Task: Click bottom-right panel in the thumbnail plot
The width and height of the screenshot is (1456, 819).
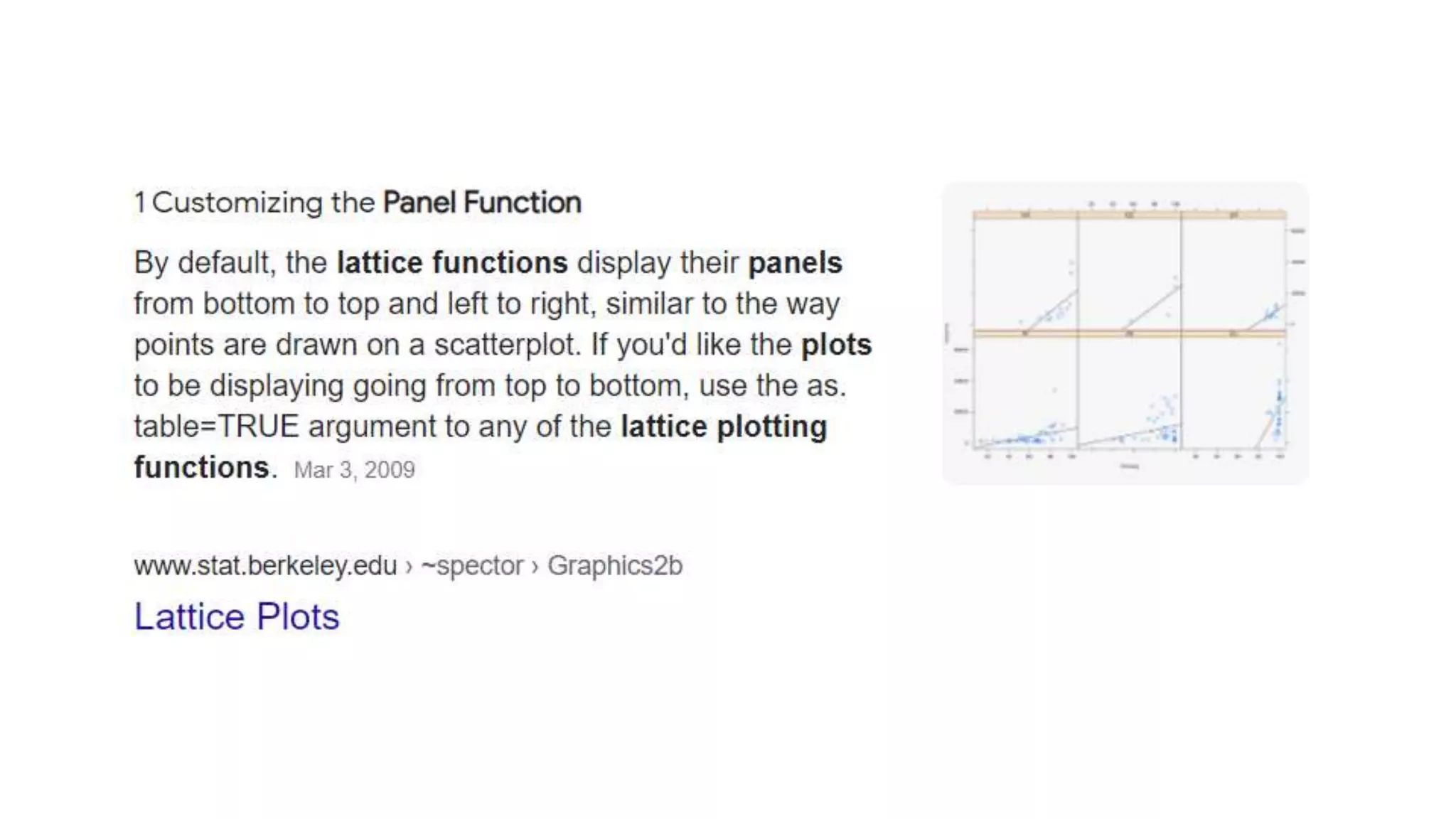Action: tap(1233, 392)
